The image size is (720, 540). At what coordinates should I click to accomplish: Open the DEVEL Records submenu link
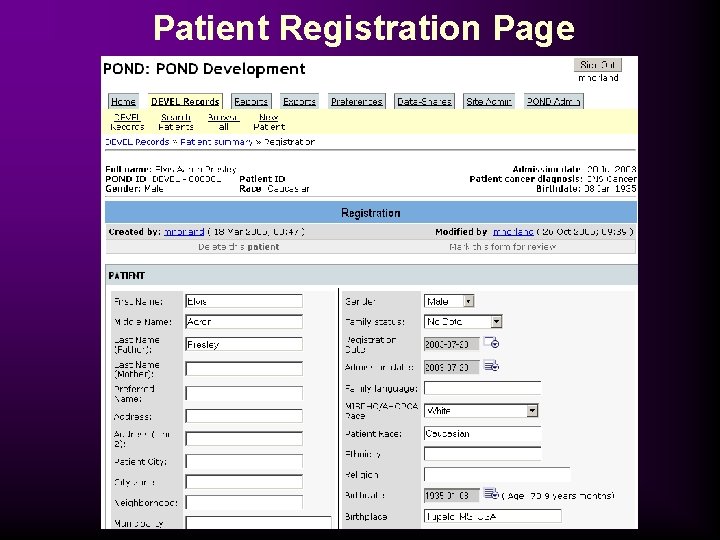tap(127, 122)
